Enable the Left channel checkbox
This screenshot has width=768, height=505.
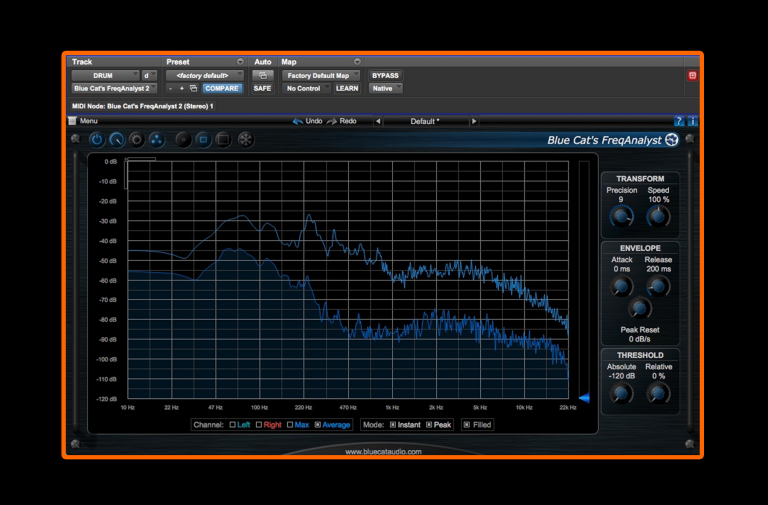coord(233,425)
